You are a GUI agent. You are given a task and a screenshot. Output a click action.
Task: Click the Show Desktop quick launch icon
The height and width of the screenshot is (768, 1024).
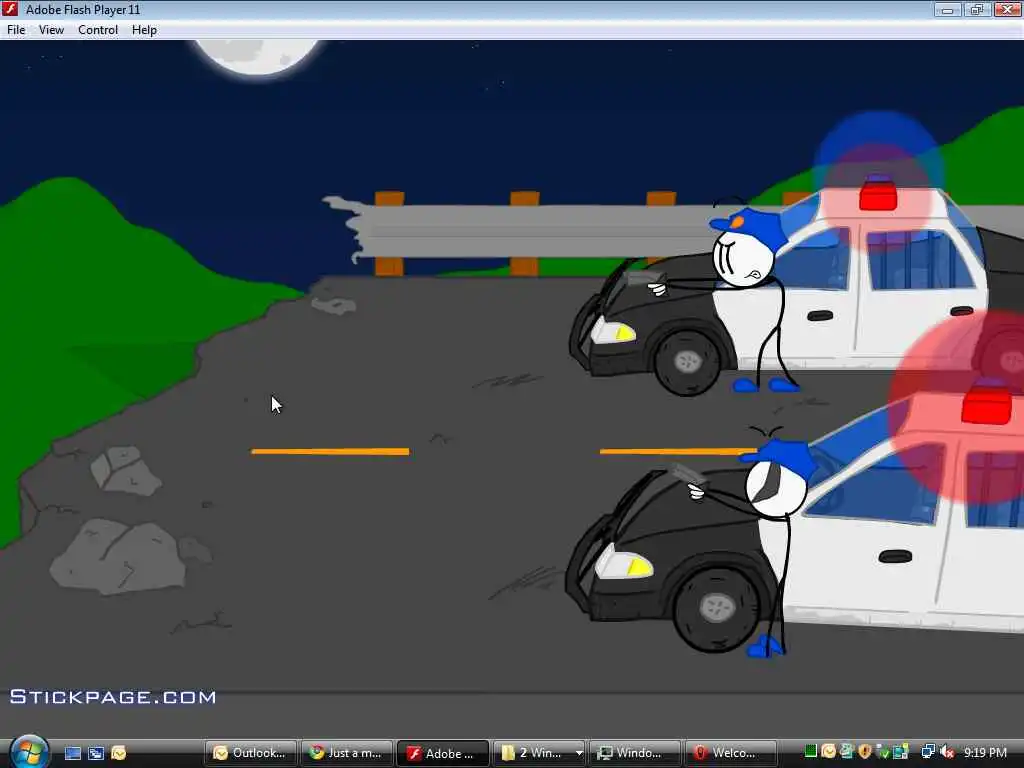click(72, 753)
